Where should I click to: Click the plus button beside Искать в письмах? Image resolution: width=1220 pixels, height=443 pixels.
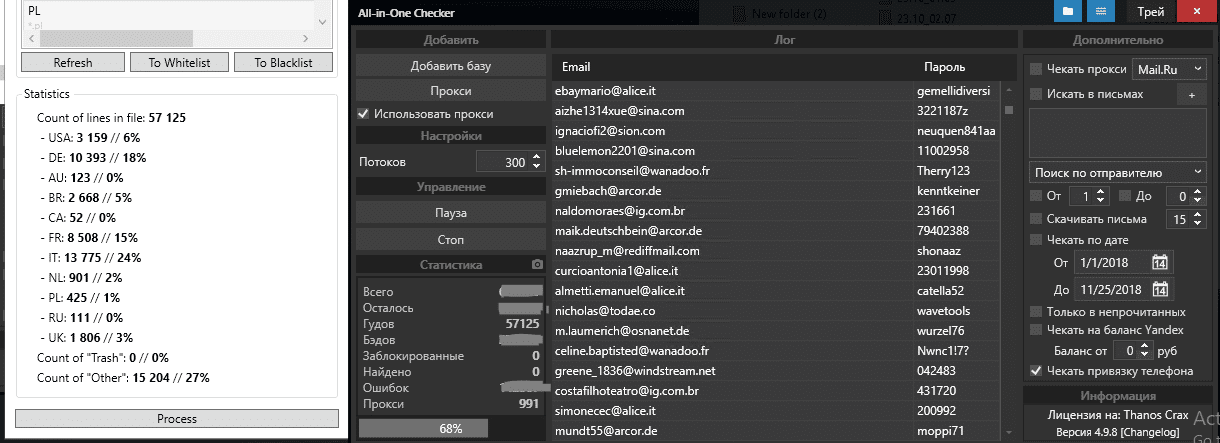click(1191, 94)
